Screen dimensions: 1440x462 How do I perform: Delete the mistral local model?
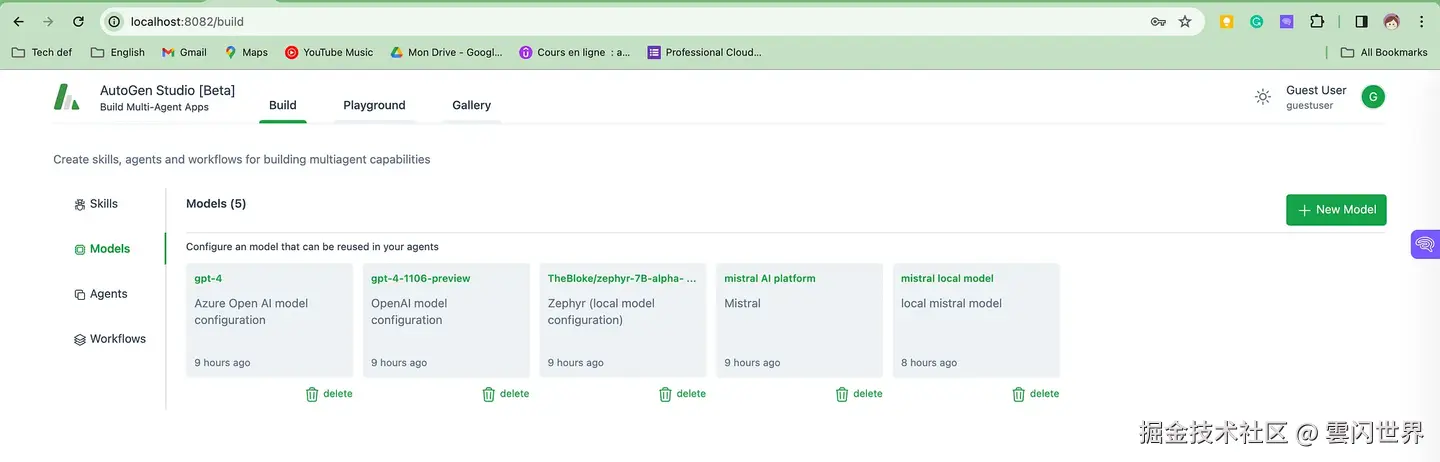(1035, 394)
